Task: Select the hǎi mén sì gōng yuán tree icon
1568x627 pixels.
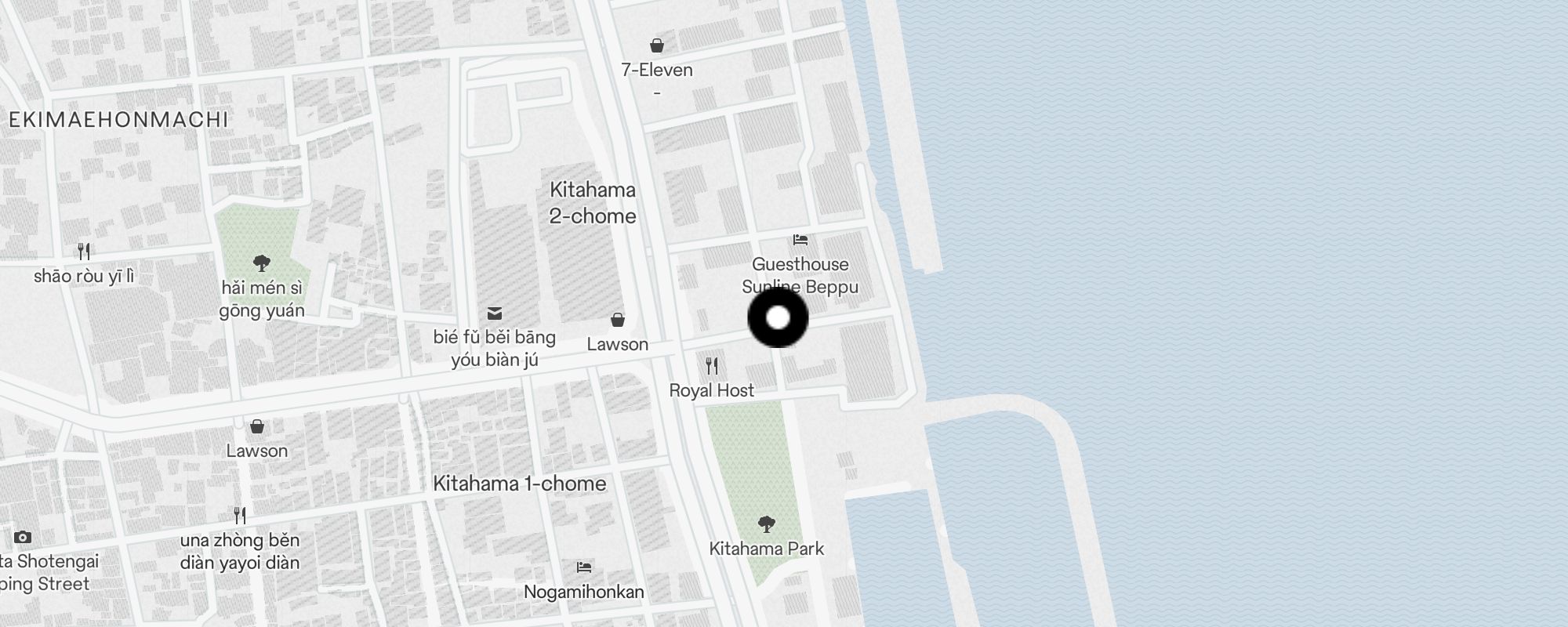Action: [262, 263]
